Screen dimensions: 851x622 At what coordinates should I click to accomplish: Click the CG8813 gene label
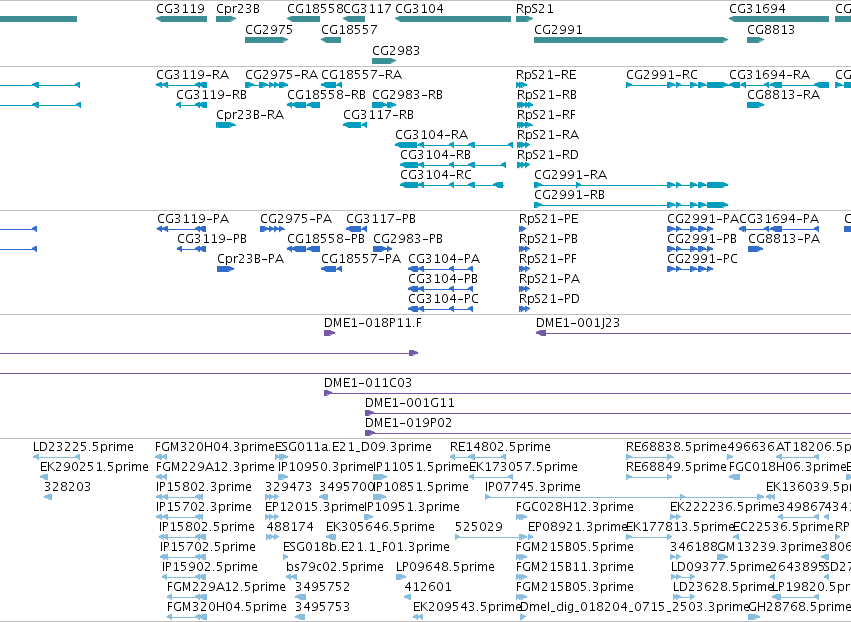771,29
